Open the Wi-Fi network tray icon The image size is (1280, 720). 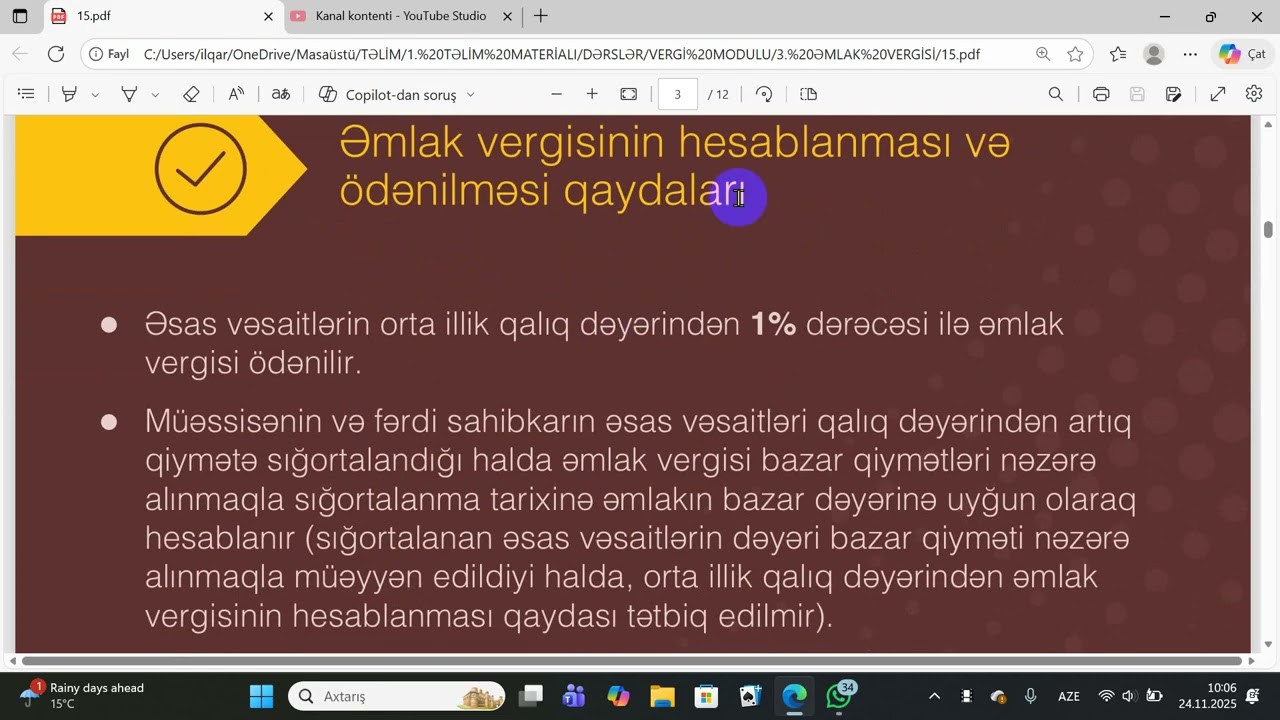[1106, 696]
